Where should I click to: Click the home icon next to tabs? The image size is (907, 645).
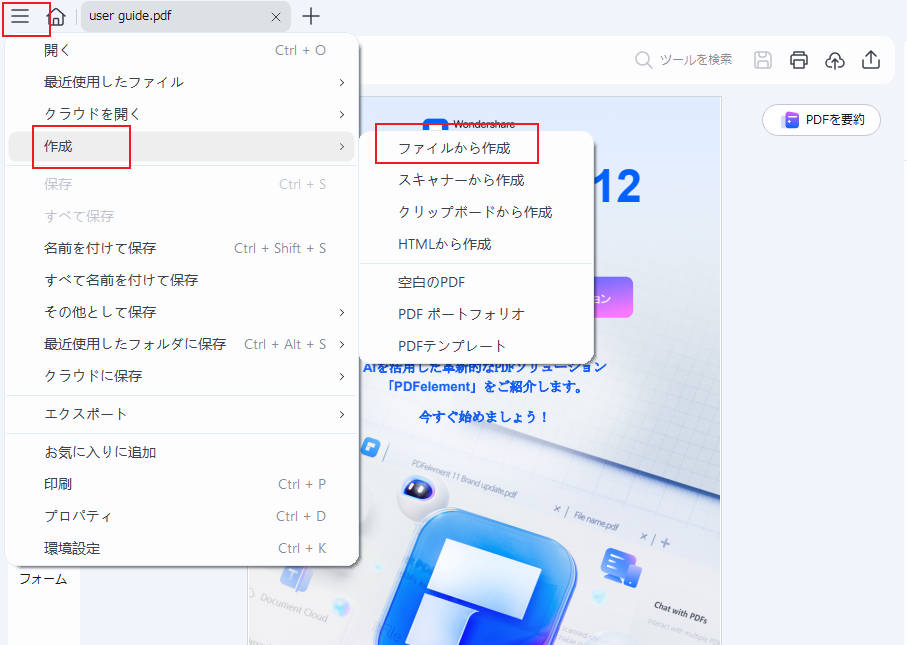[x=57, y=17]
